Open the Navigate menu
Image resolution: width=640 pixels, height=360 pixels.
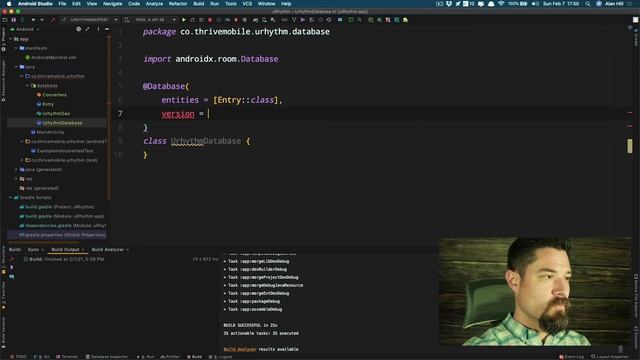click(x=112, y=4)
